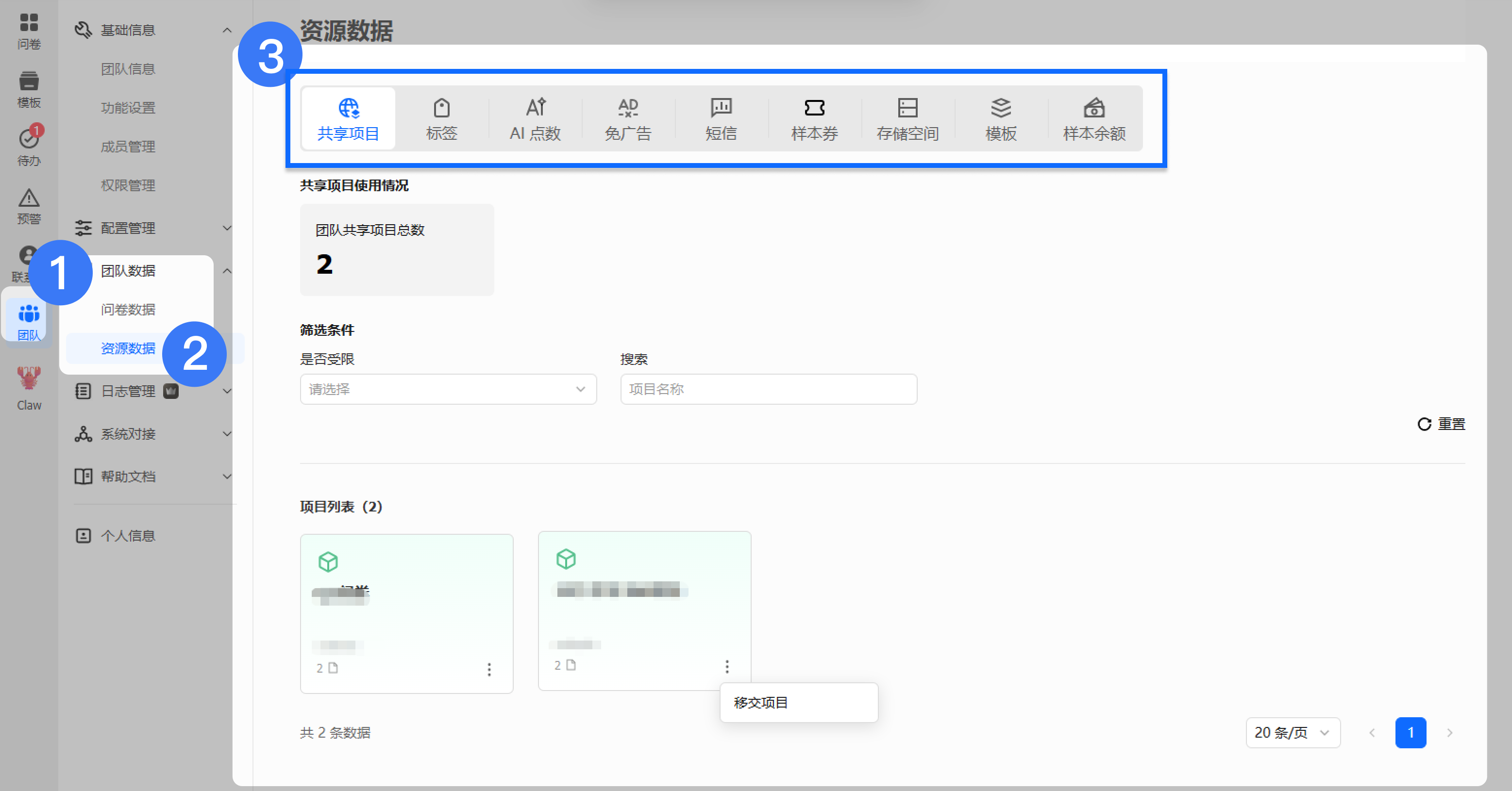Open the 20 条/页 page size dropdown
Screen dimensions: 1512x791
1293,732
